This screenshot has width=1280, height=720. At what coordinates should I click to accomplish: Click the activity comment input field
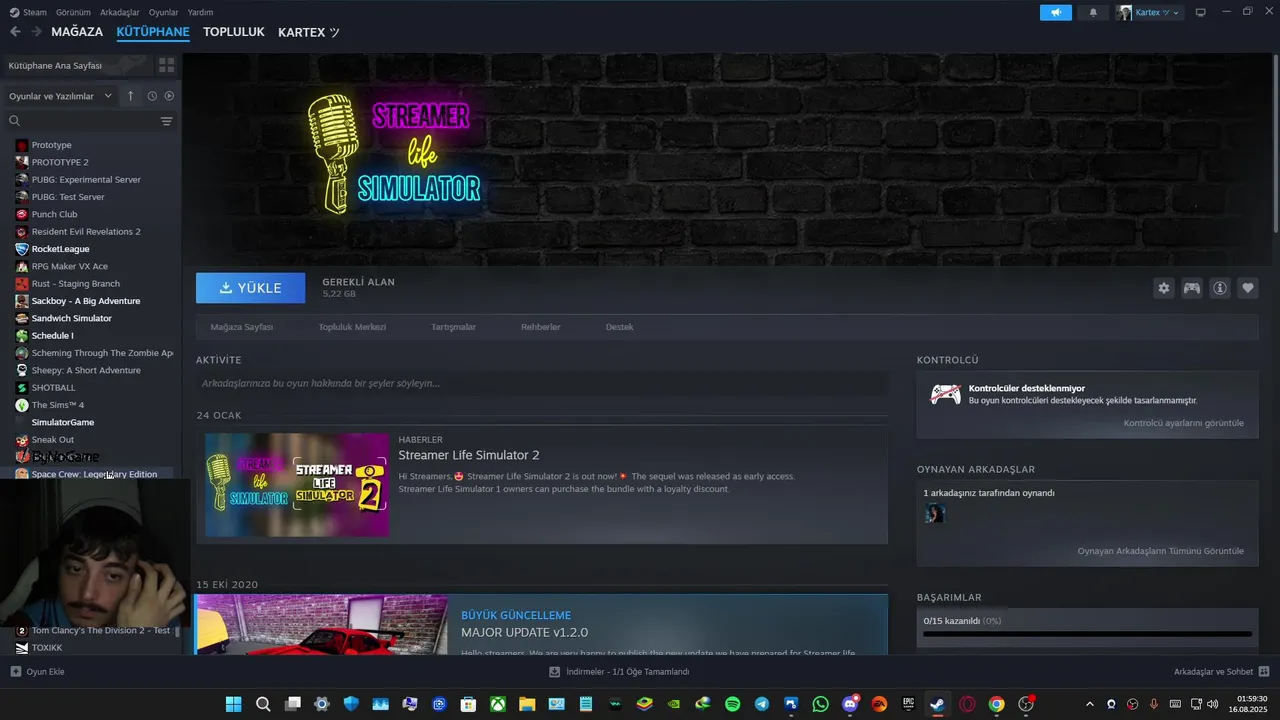coord(542,383)
